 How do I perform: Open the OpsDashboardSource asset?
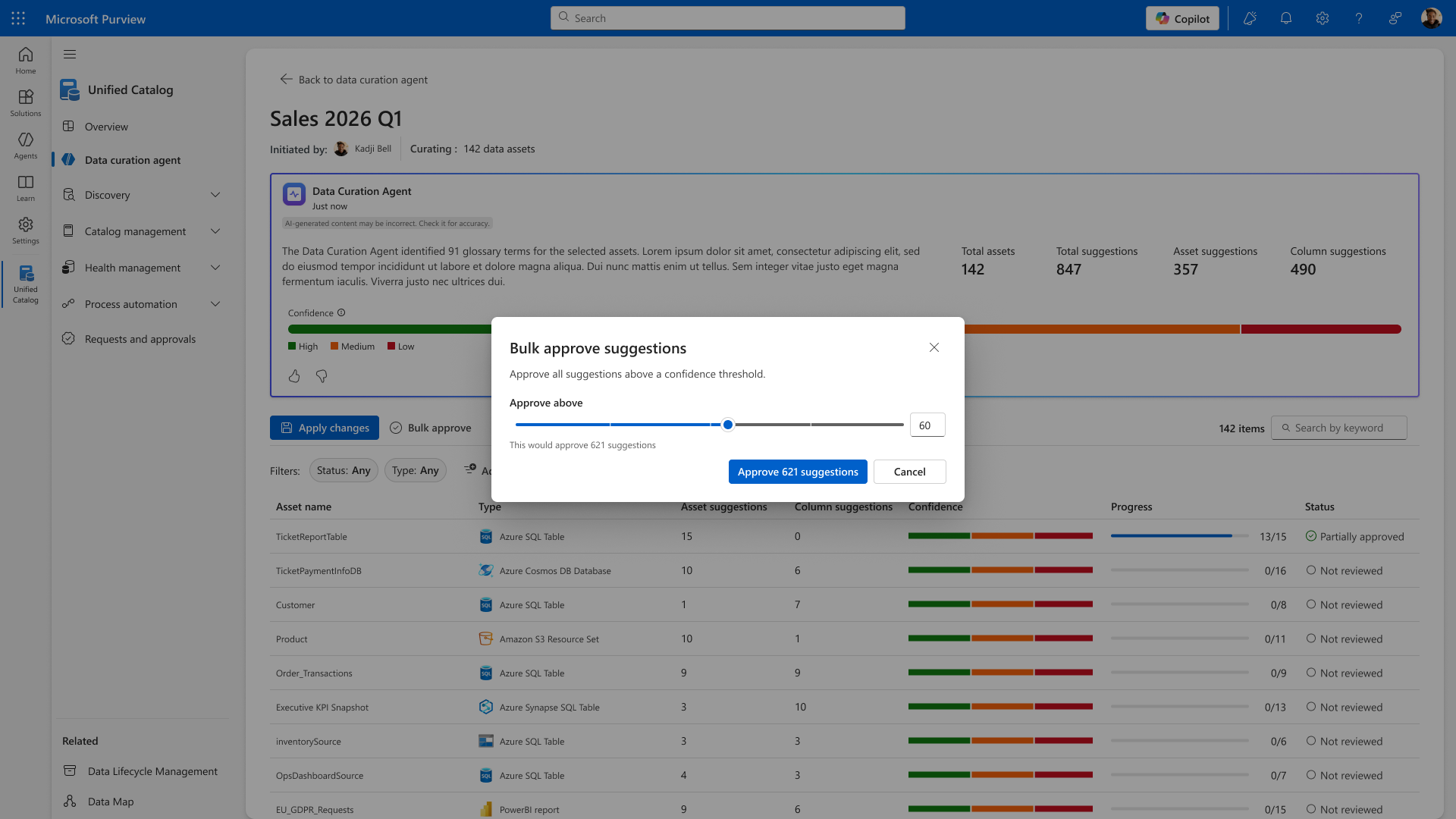click(x=319, y=776)
